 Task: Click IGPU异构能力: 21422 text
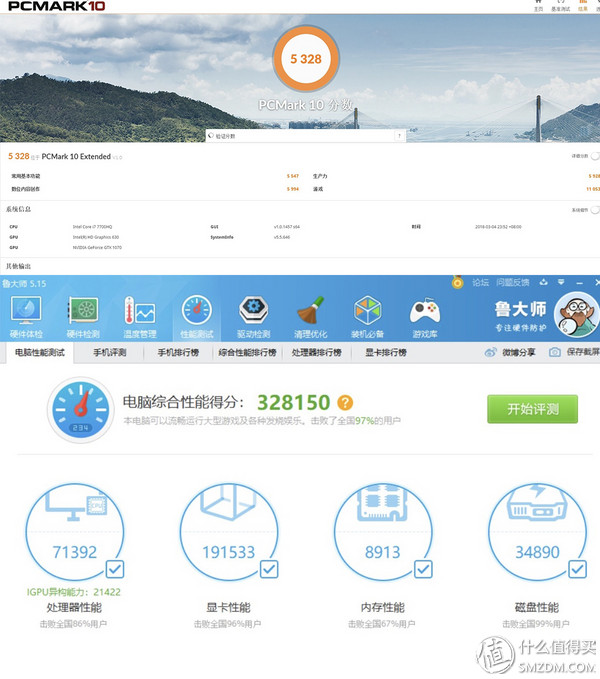point(74,592)
